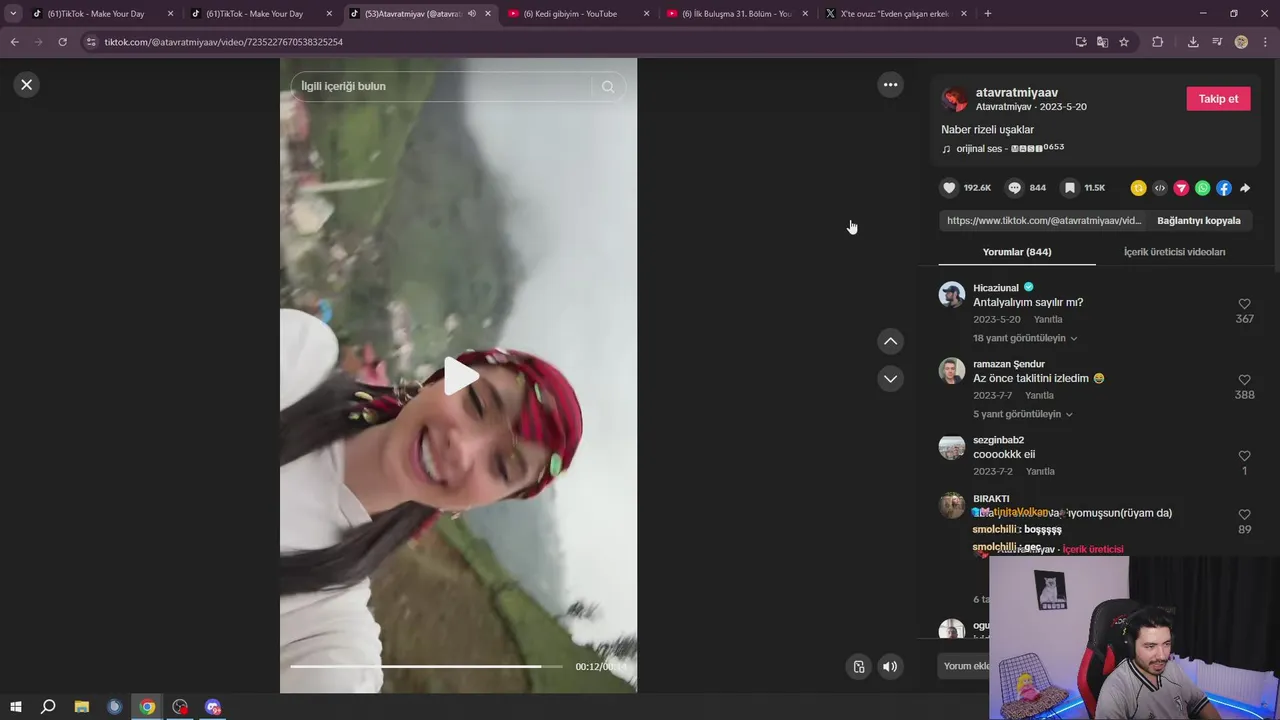The width and height of the screenshot is (1280, 720).
Task: Reply to Hicaziunal's comment via Yanıtla
Action: (1048, 320)
